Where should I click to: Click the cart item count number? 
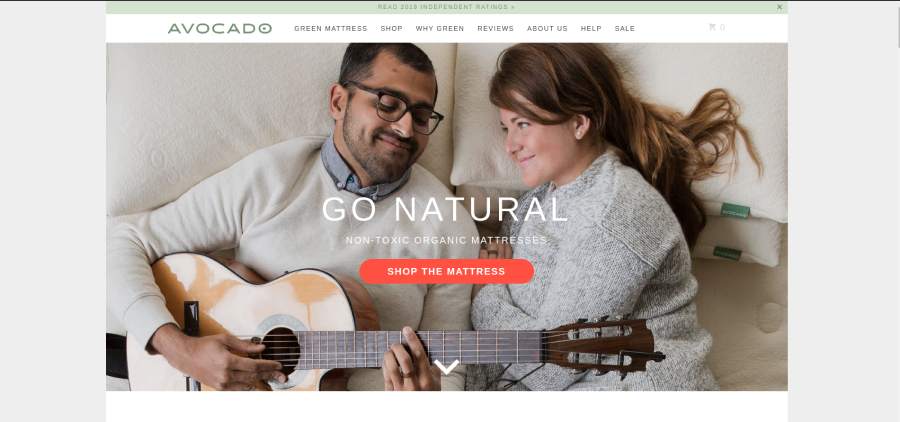(722, 28)
